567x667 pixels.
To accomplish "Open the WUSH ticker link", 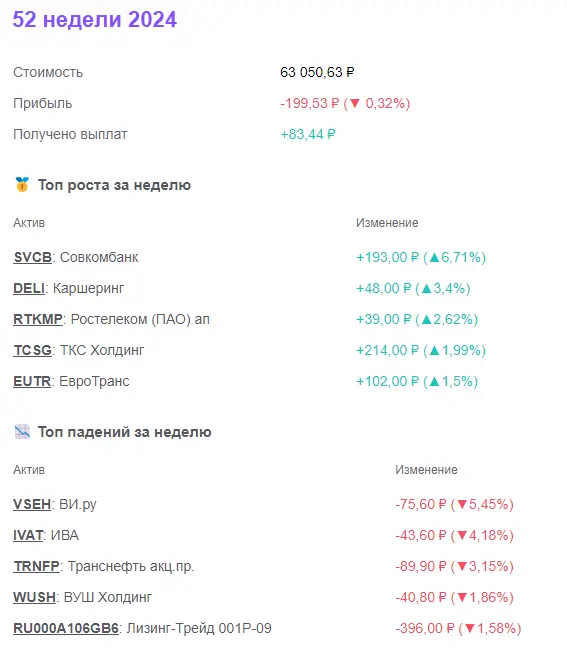I will [x=34, y=597].
